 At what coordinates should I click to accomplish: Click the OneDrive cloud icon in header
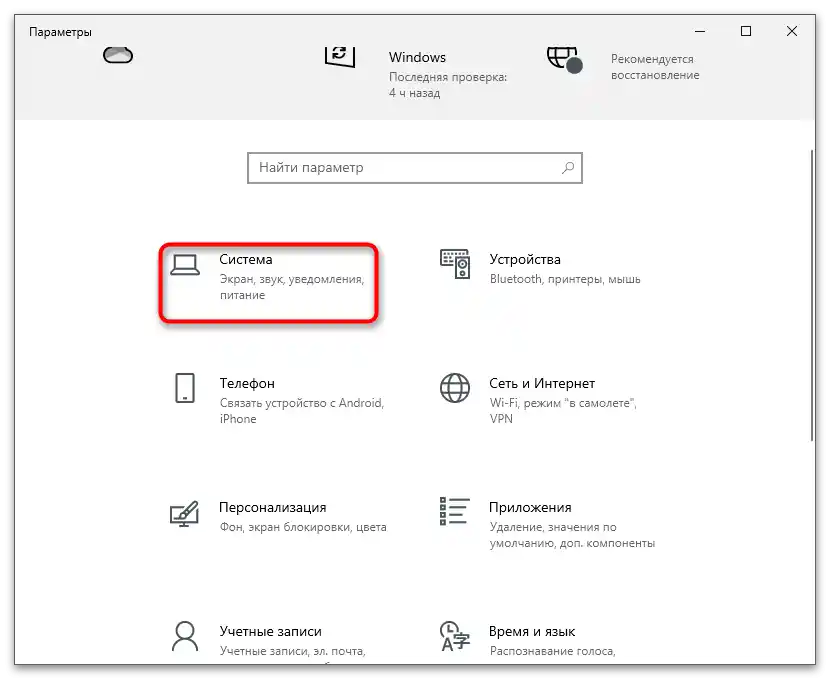[118, 55]
